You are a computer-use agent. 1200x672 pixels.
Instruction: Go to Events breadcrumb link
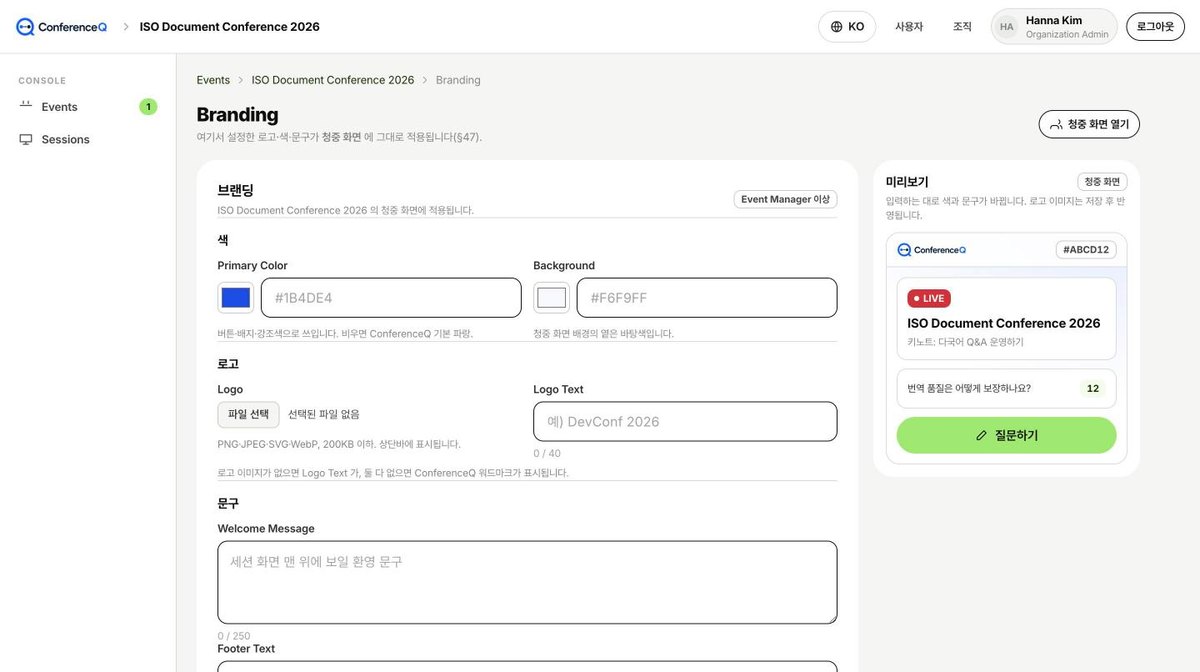(213, 80)
